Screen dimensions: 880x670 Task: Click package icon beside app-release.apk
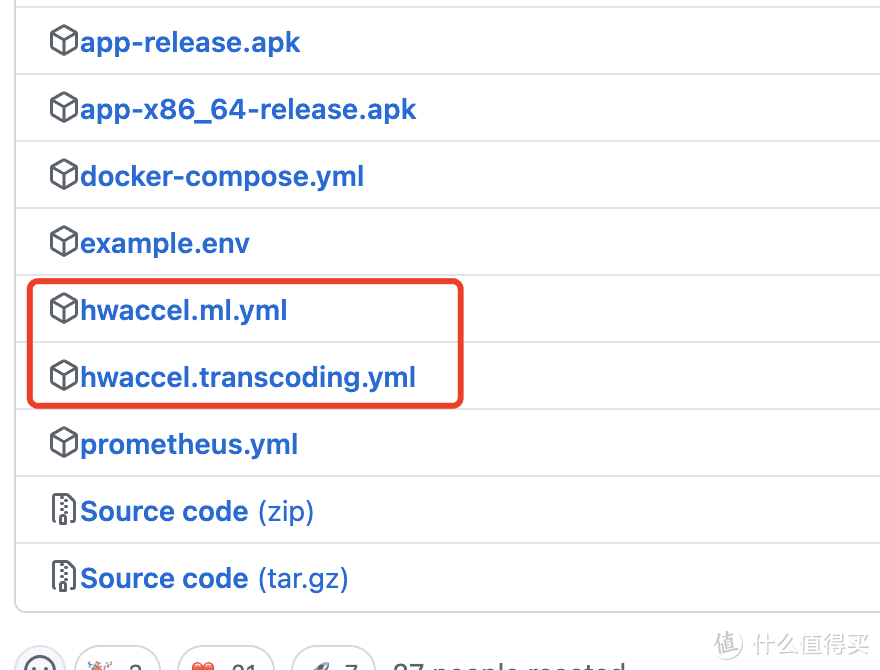(x=63, y=40)
